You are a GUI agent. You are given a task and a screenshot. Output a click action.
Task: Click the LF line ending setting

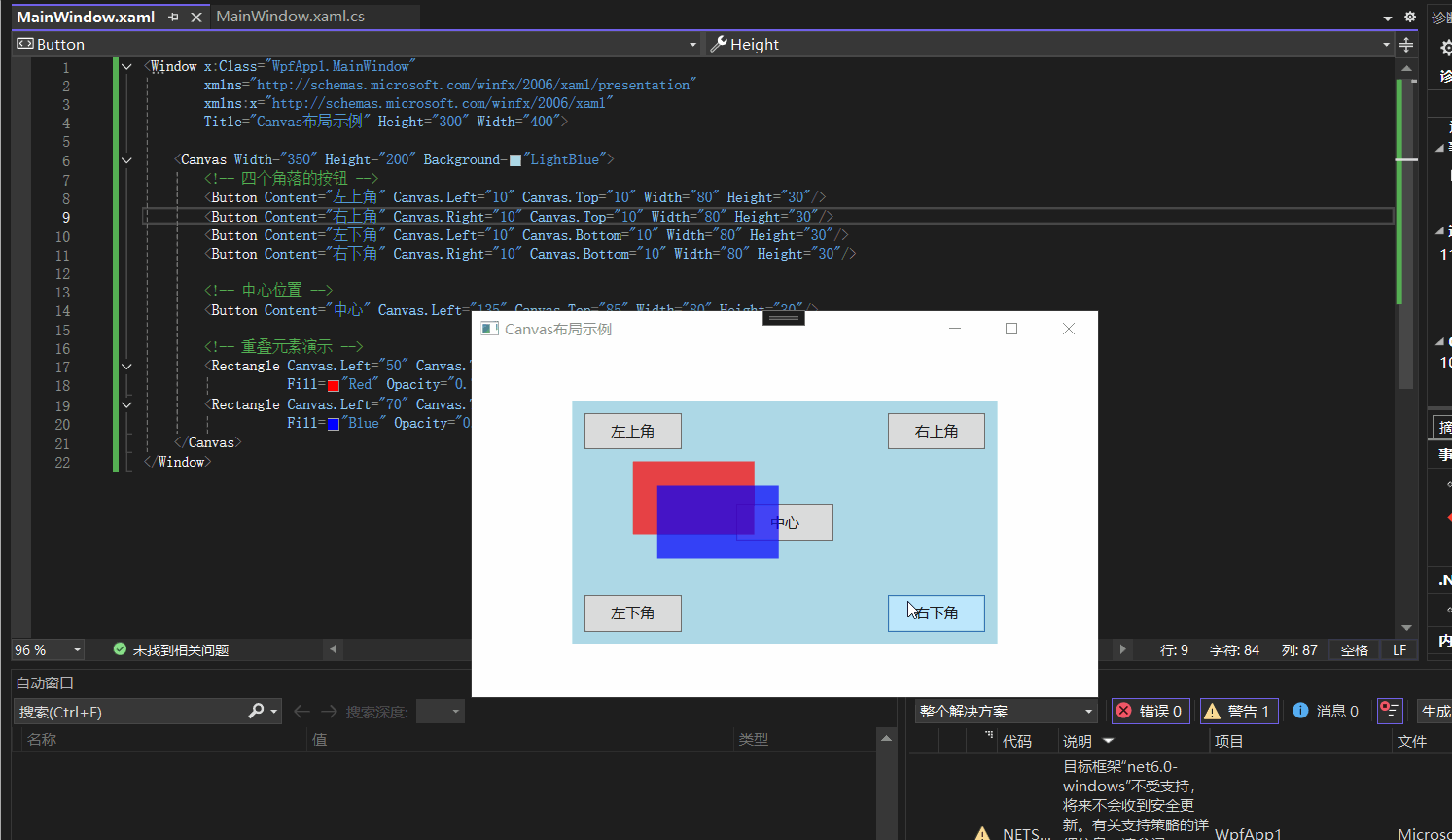(x=1399, y=650)
